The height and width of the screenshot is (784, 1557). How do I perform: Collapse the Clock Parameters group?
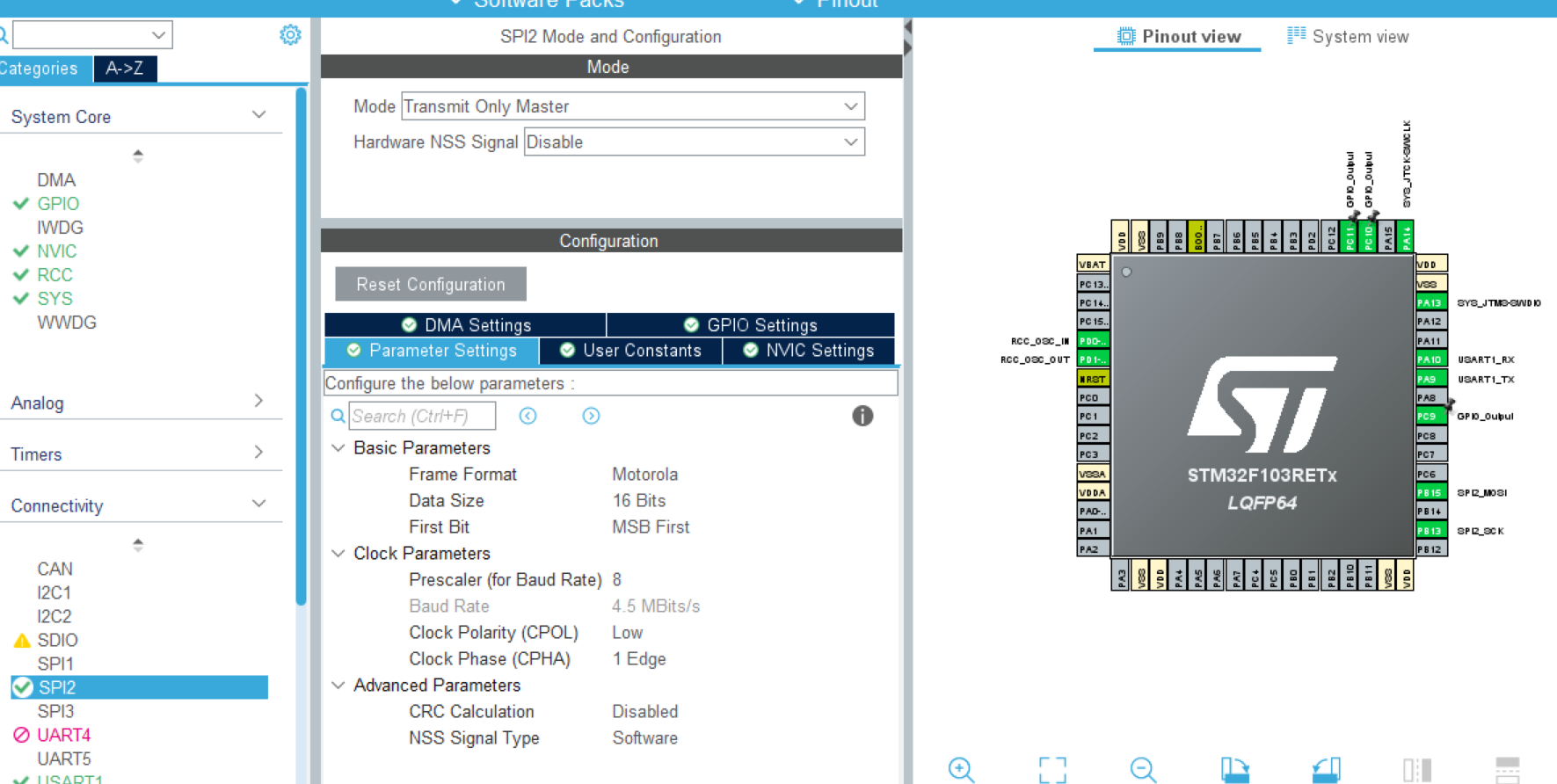pos(338,553)
